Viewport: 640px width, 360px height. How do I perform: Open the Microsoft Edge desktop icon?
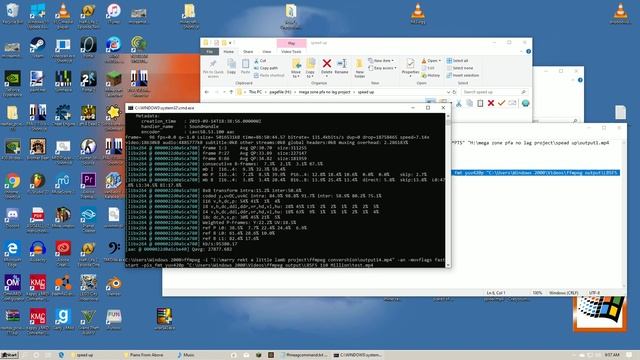coord(13,253)
